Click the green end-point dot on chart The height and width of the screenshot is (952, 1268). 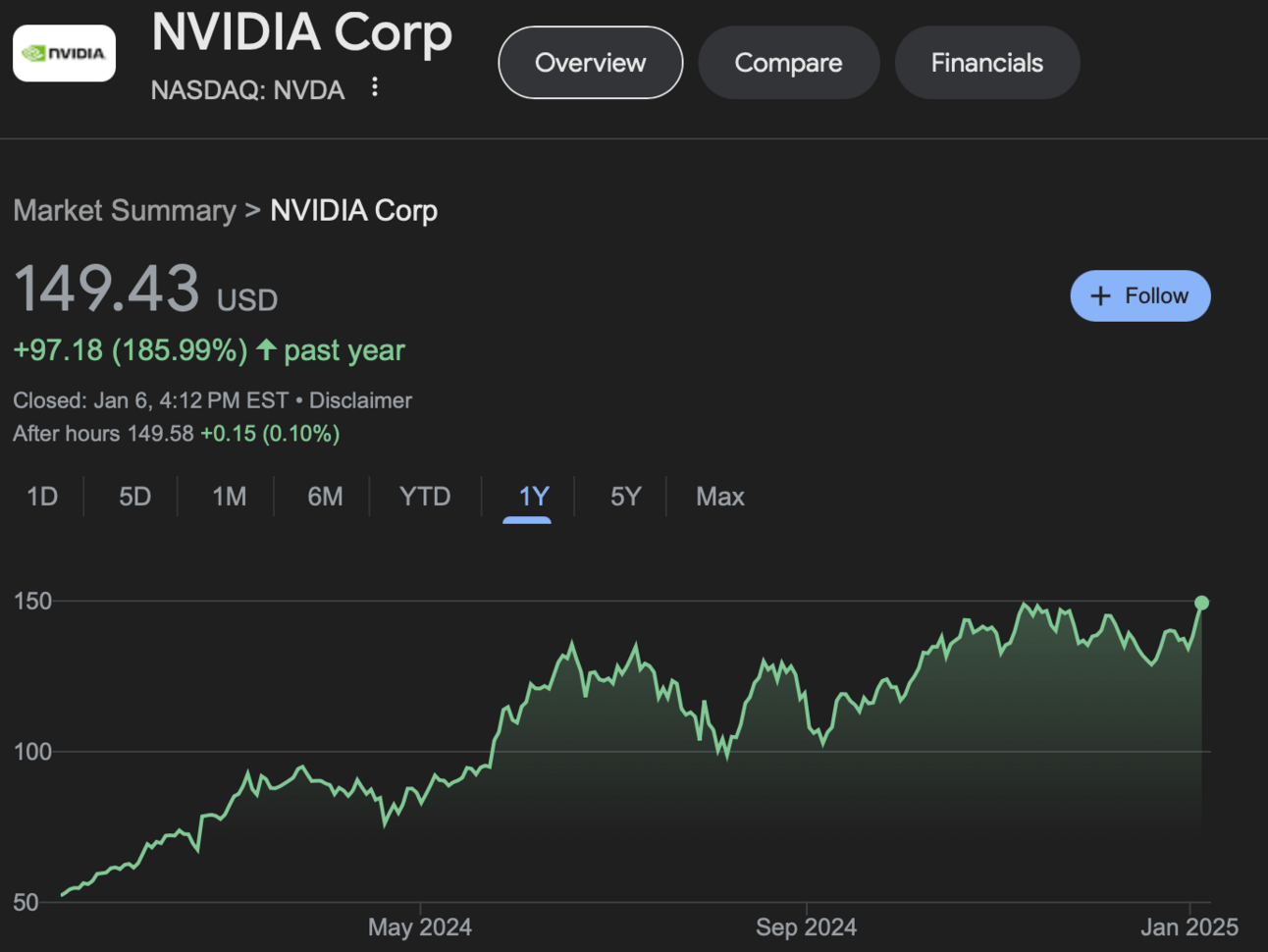pyautogui.click(x=1201, y=603)
